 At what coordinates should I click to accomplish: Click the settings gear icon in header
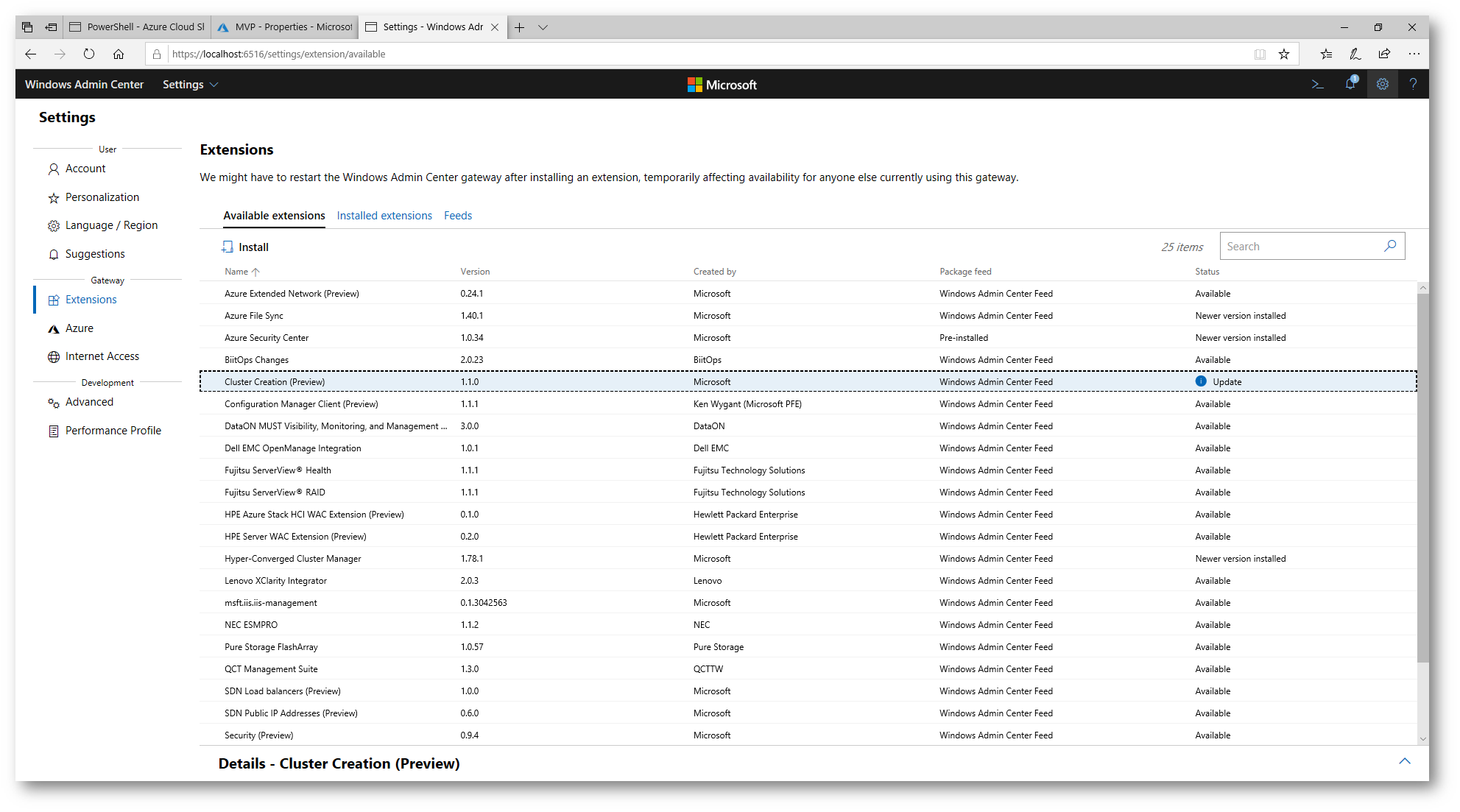(1382, 85)
